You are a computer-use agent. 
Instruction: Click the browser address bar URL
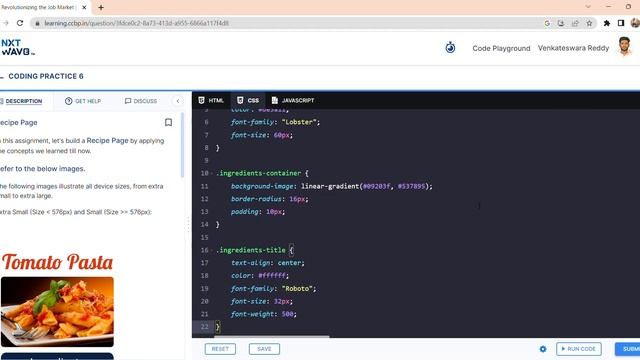tap(136, 23)
